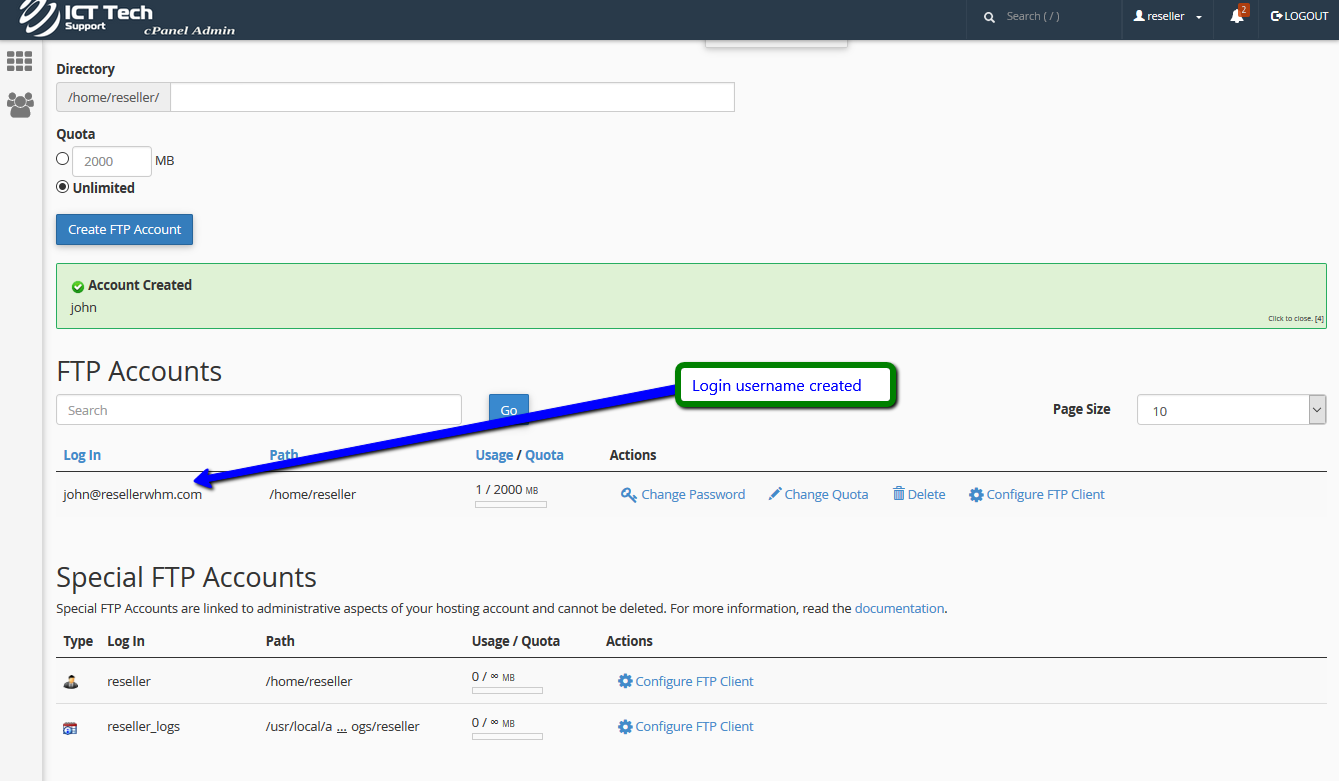This screenshot has height=781, width=1339.
Task: Open the Page Size dropdown
Action: [1231, 410]
